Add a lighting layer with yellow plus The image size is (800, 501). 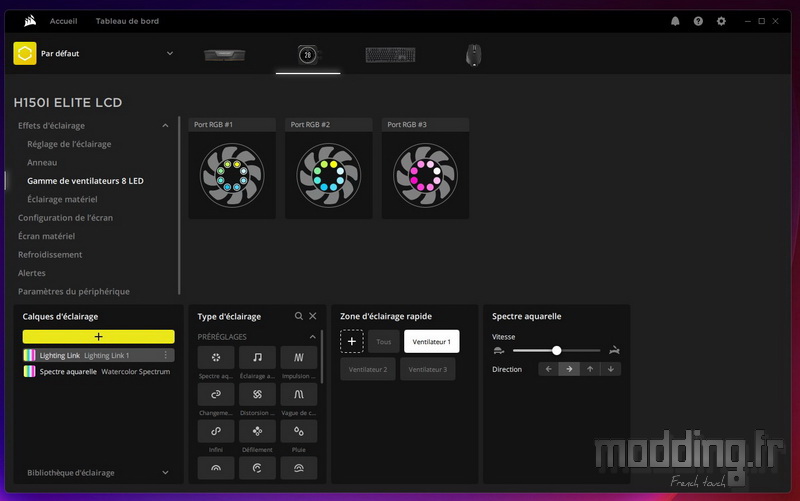point(98,336)
